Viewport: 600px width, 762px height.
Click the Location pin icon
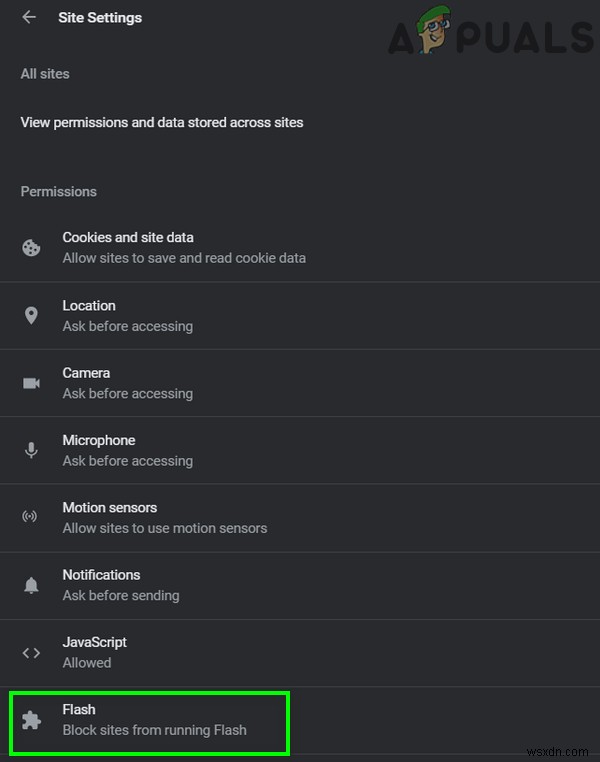click(31, 316)
